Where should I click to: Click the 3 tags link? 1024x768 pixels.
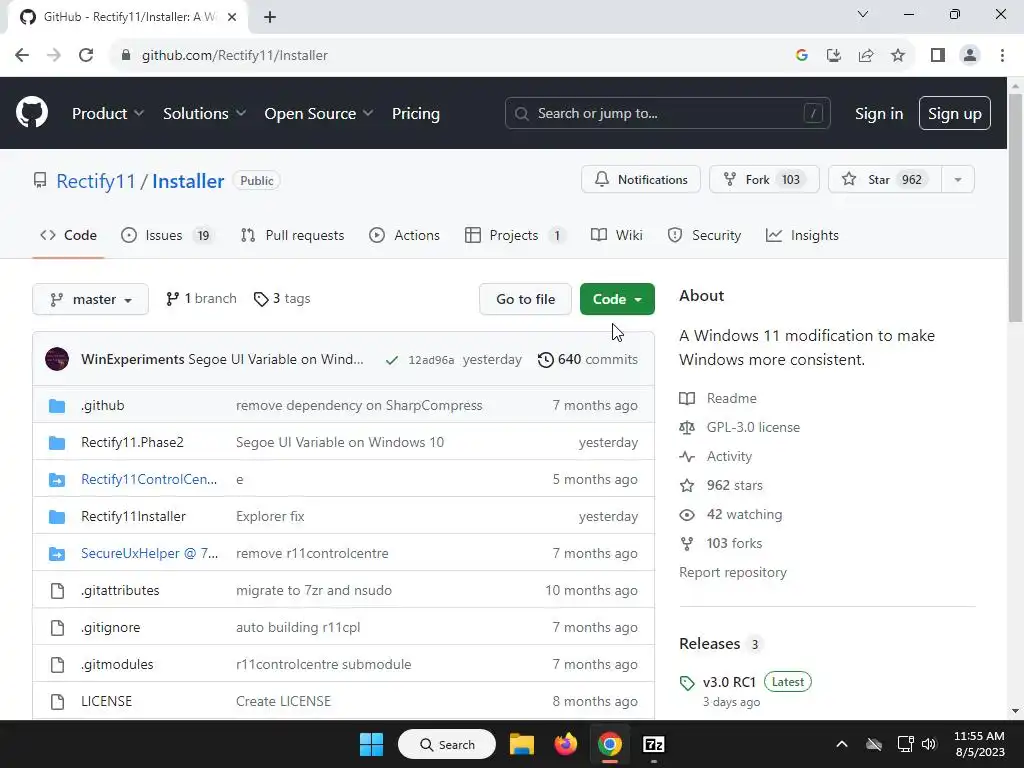[282, 298]
